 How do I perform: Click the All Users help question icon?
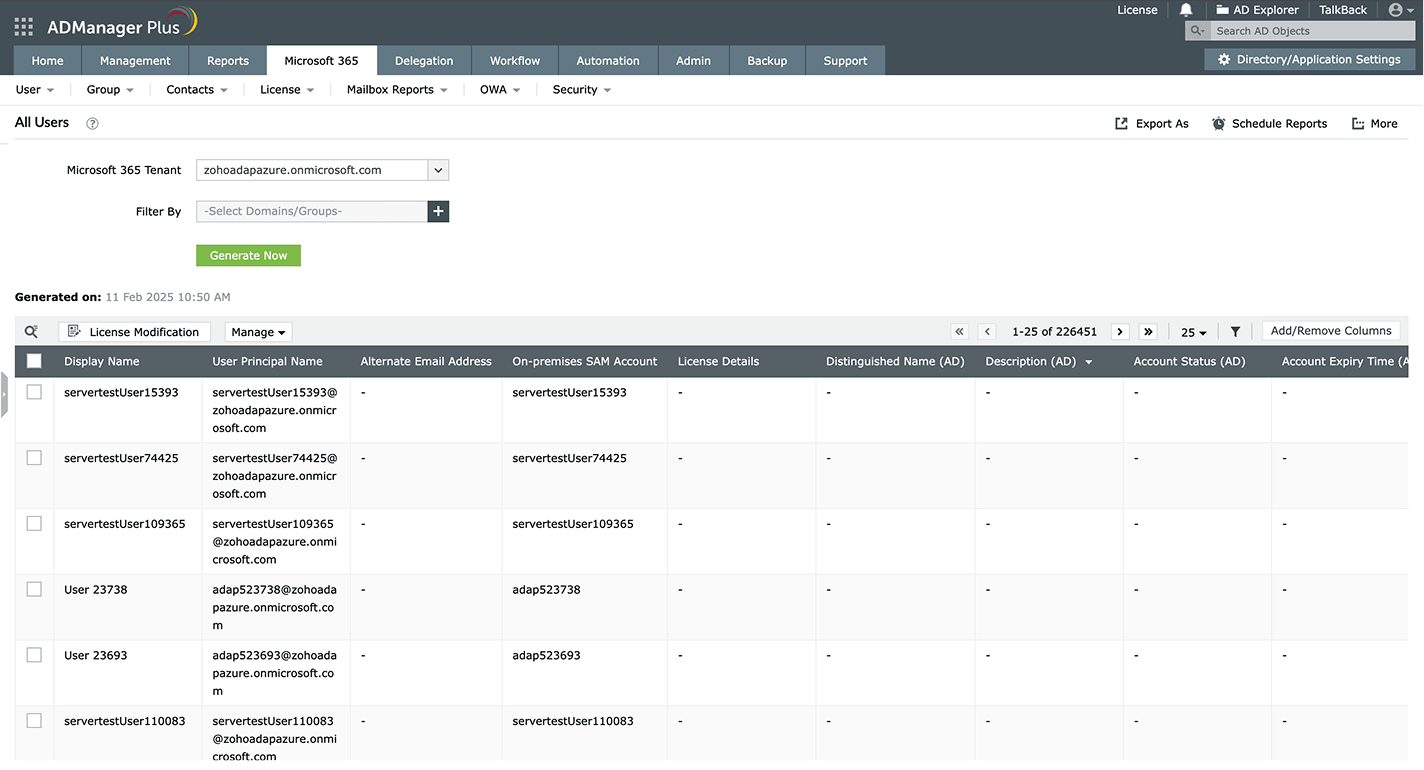click(x=92, y=124)
